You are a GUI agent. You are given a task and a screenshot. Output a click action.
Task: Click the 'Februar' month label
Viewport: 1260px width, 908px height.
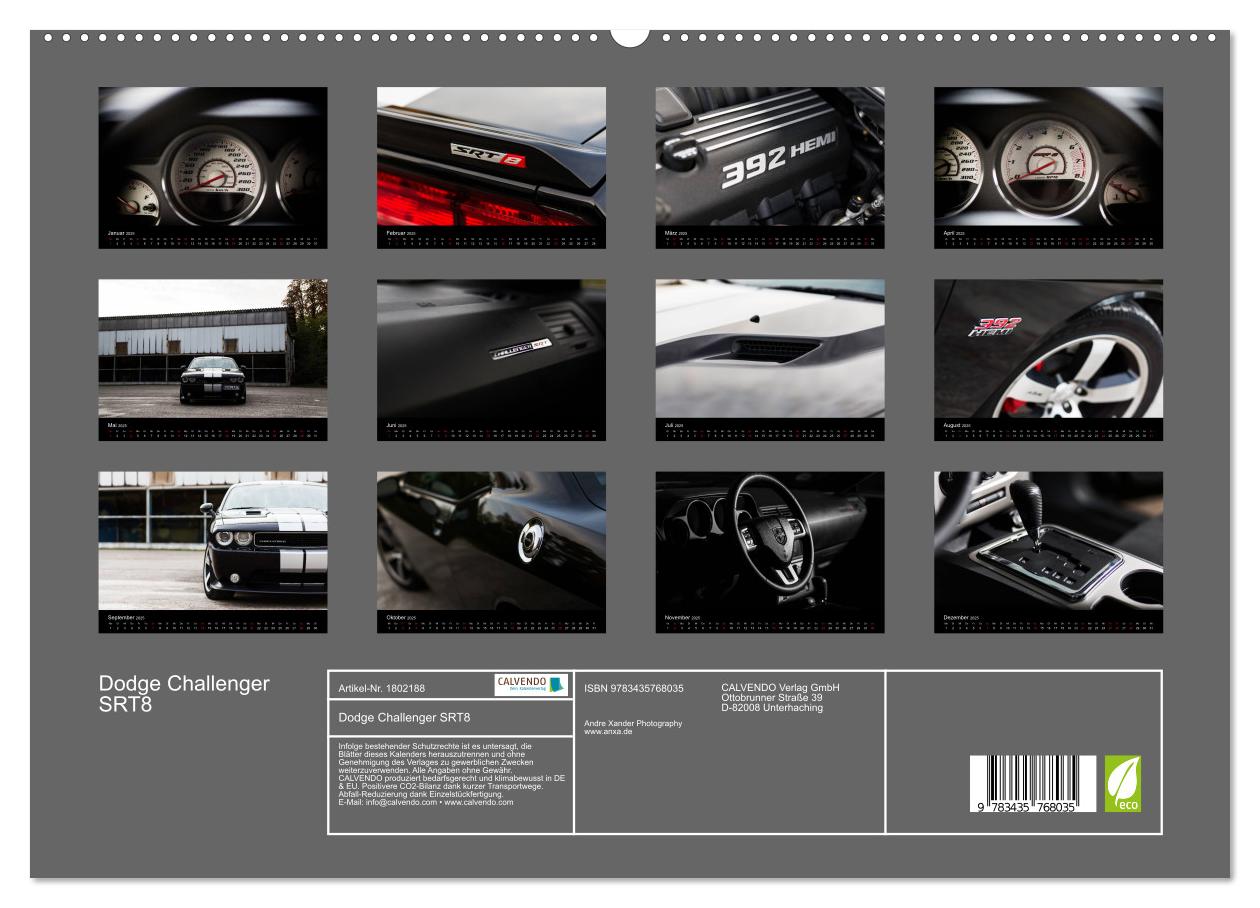[x=394, y=232]
